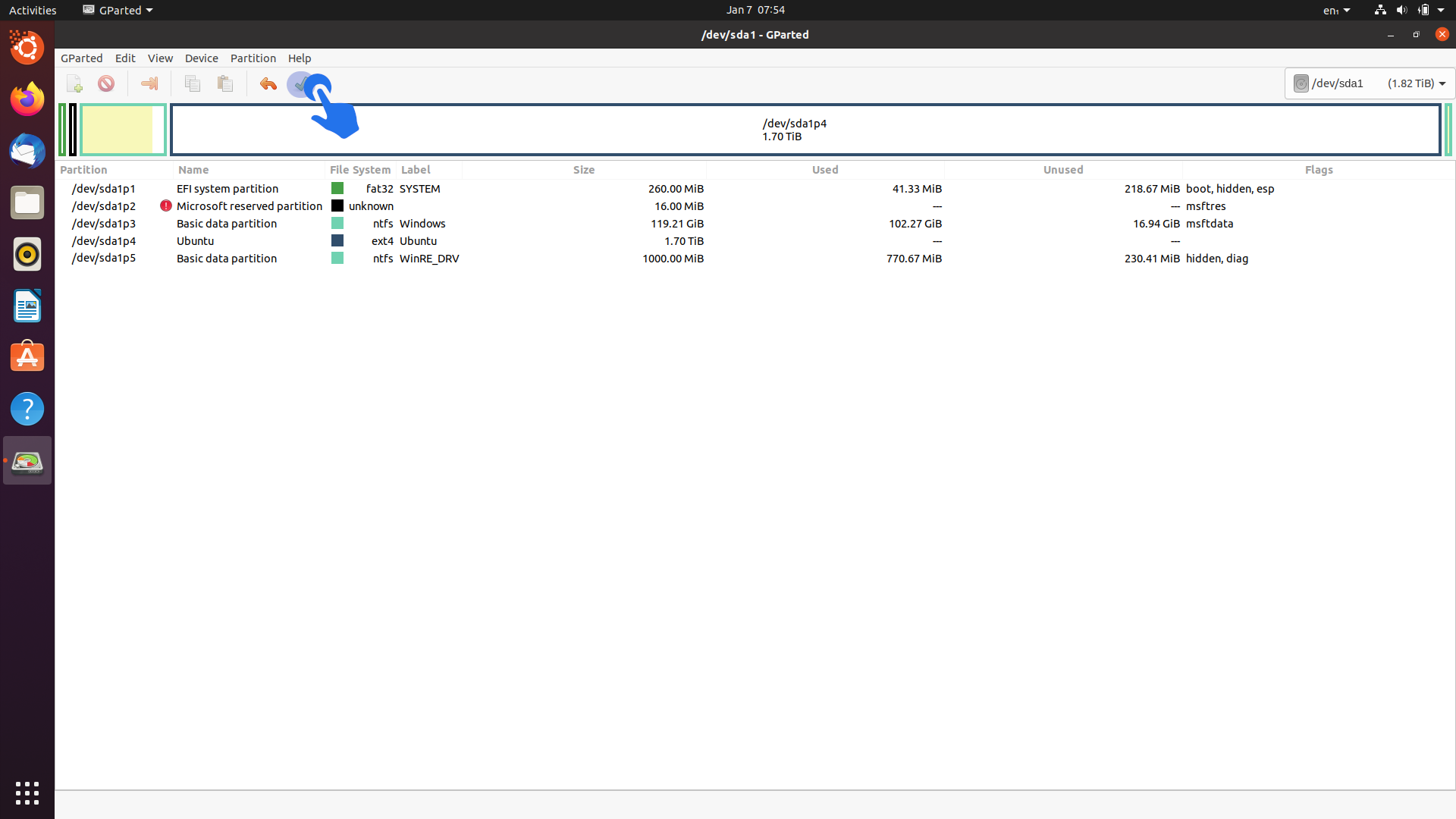Click the Undo last operation icon
The width and height of the screenshot is (1456, 819).
[x=268, y=83]
